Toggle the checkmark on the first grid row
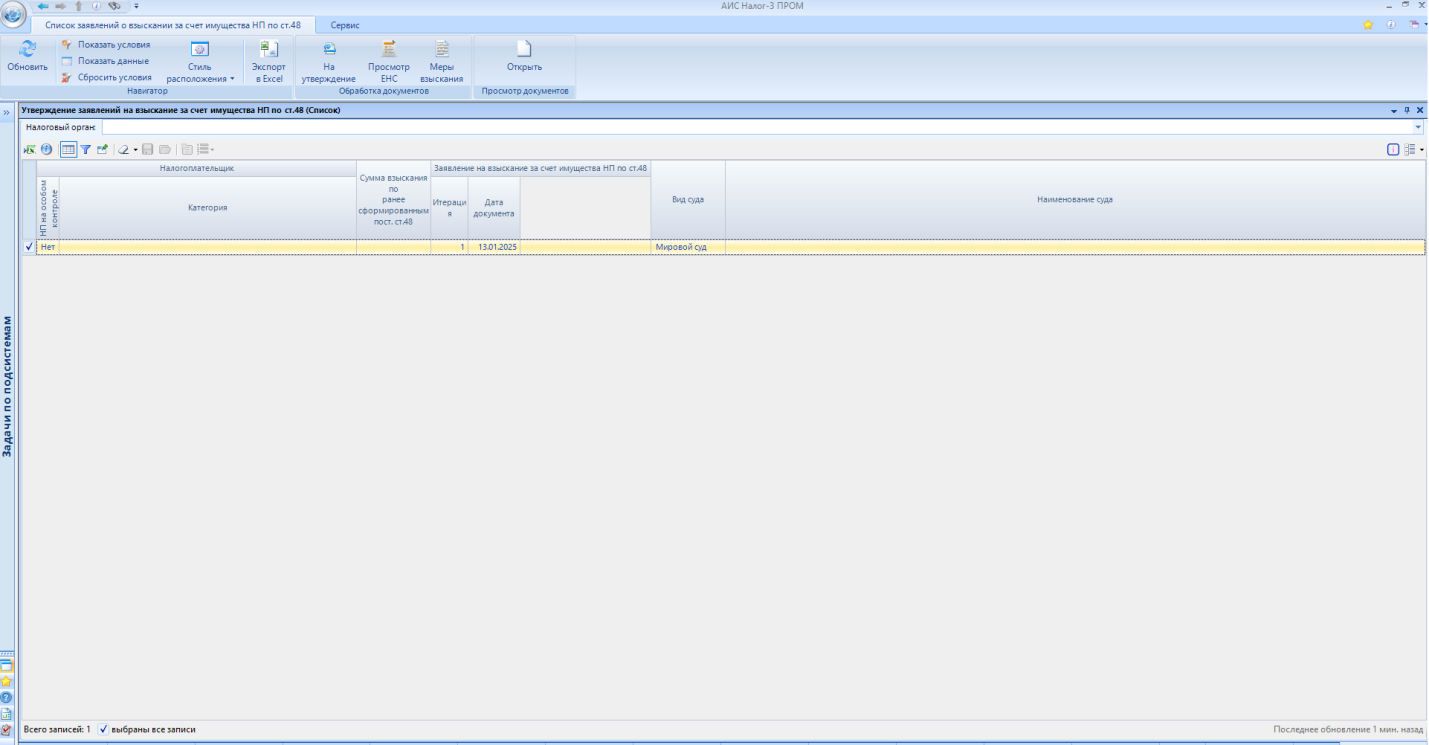Image resolution: width=1429 pixels, height=745 pixels. point(28,246)
